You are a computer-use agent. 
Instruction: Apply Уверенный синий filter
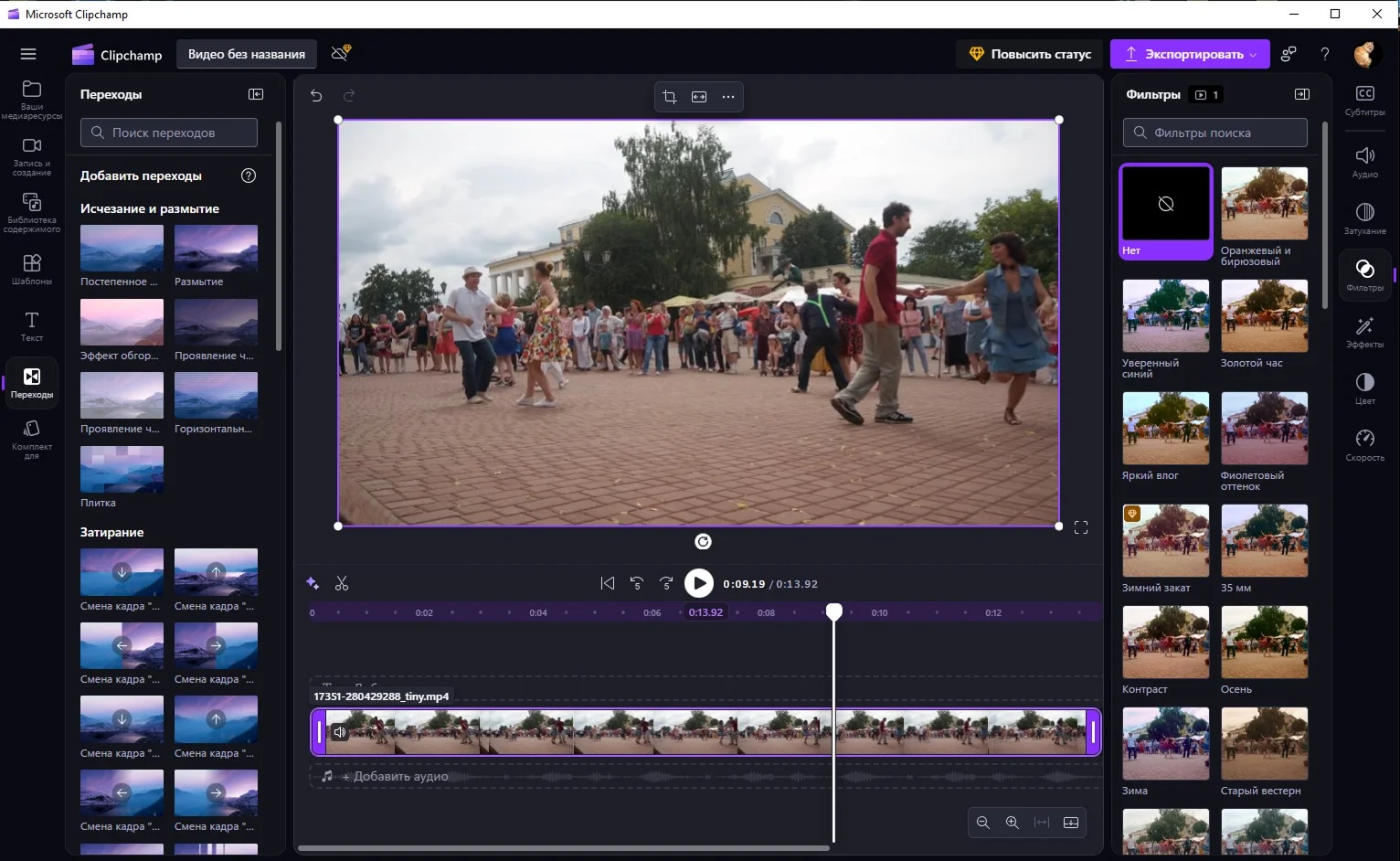pos(1166,315)
